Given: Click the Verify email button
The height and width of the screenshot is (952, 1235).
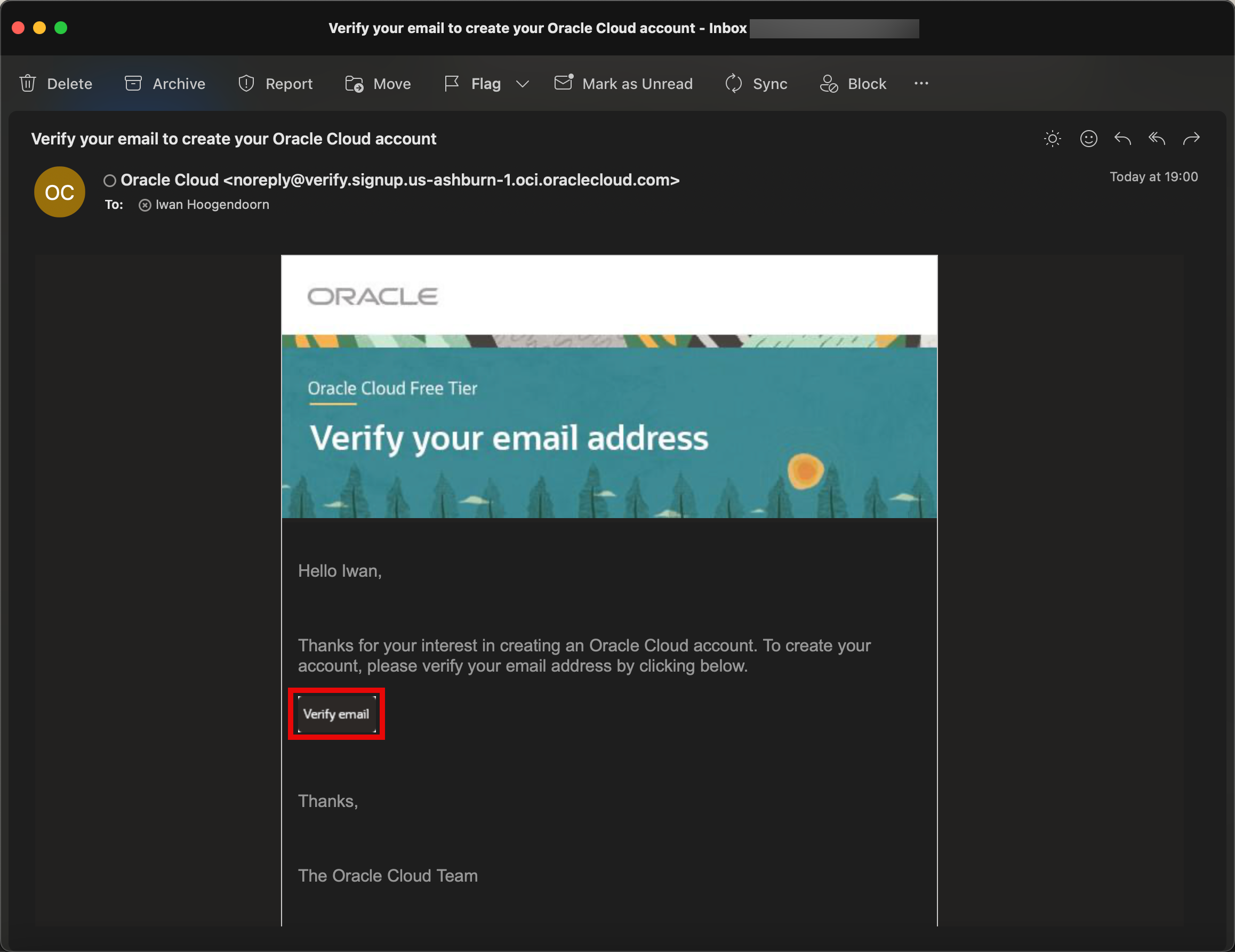Looking at the screenshot, I should 336,714.
